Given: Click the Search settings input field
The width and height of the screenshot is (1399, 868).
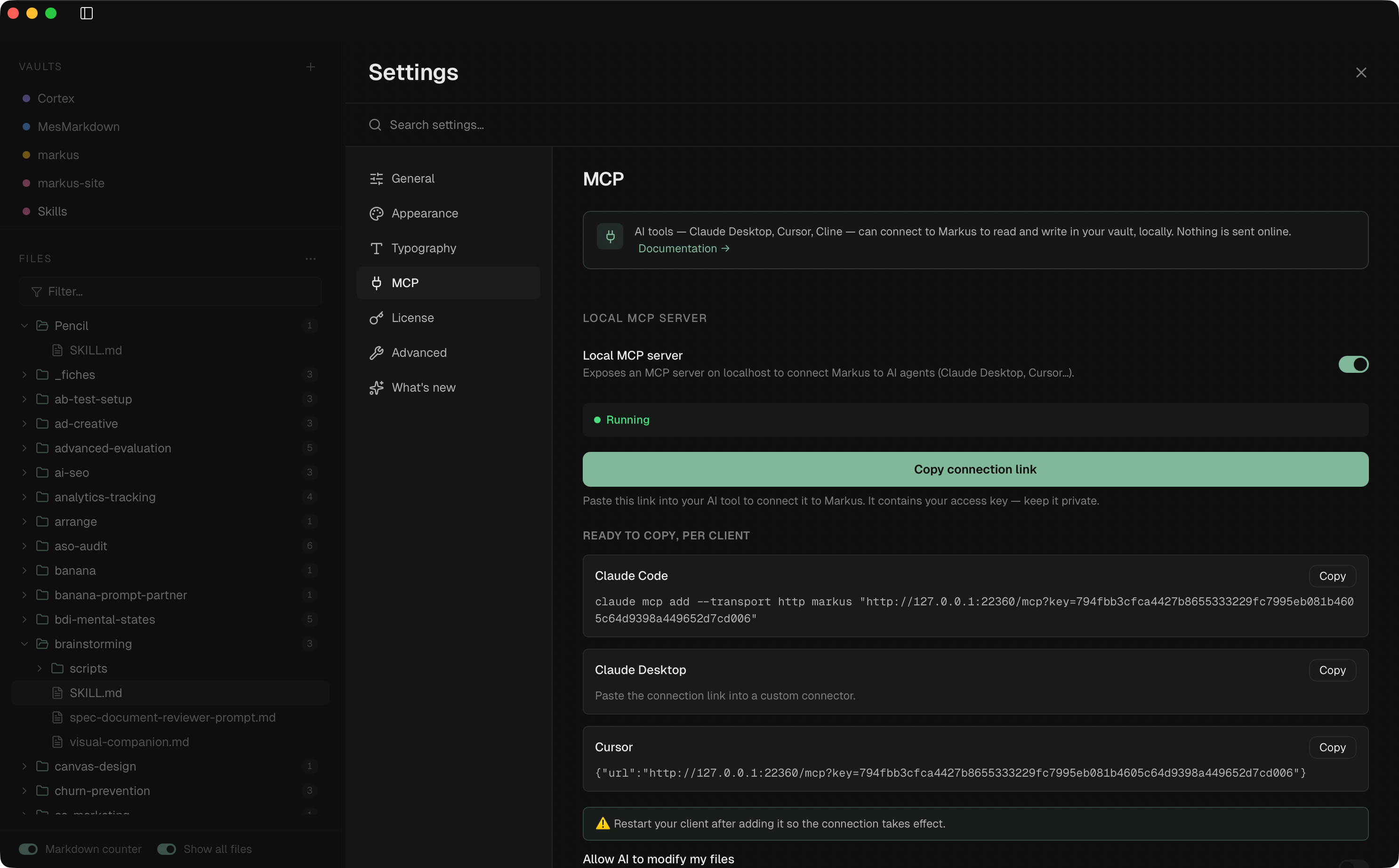Looking at the screenshot, I should tap(872, 125).
